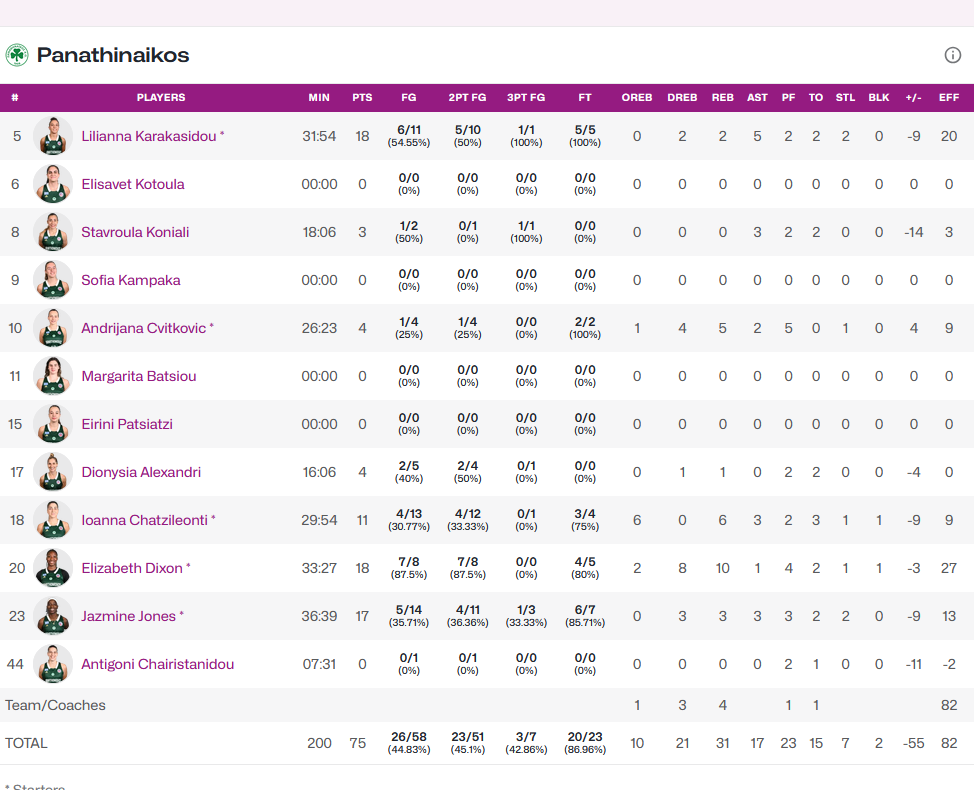Select Ioanna Chatzileonti's avatar photo
974x790 pixels.
click(53, 520)
